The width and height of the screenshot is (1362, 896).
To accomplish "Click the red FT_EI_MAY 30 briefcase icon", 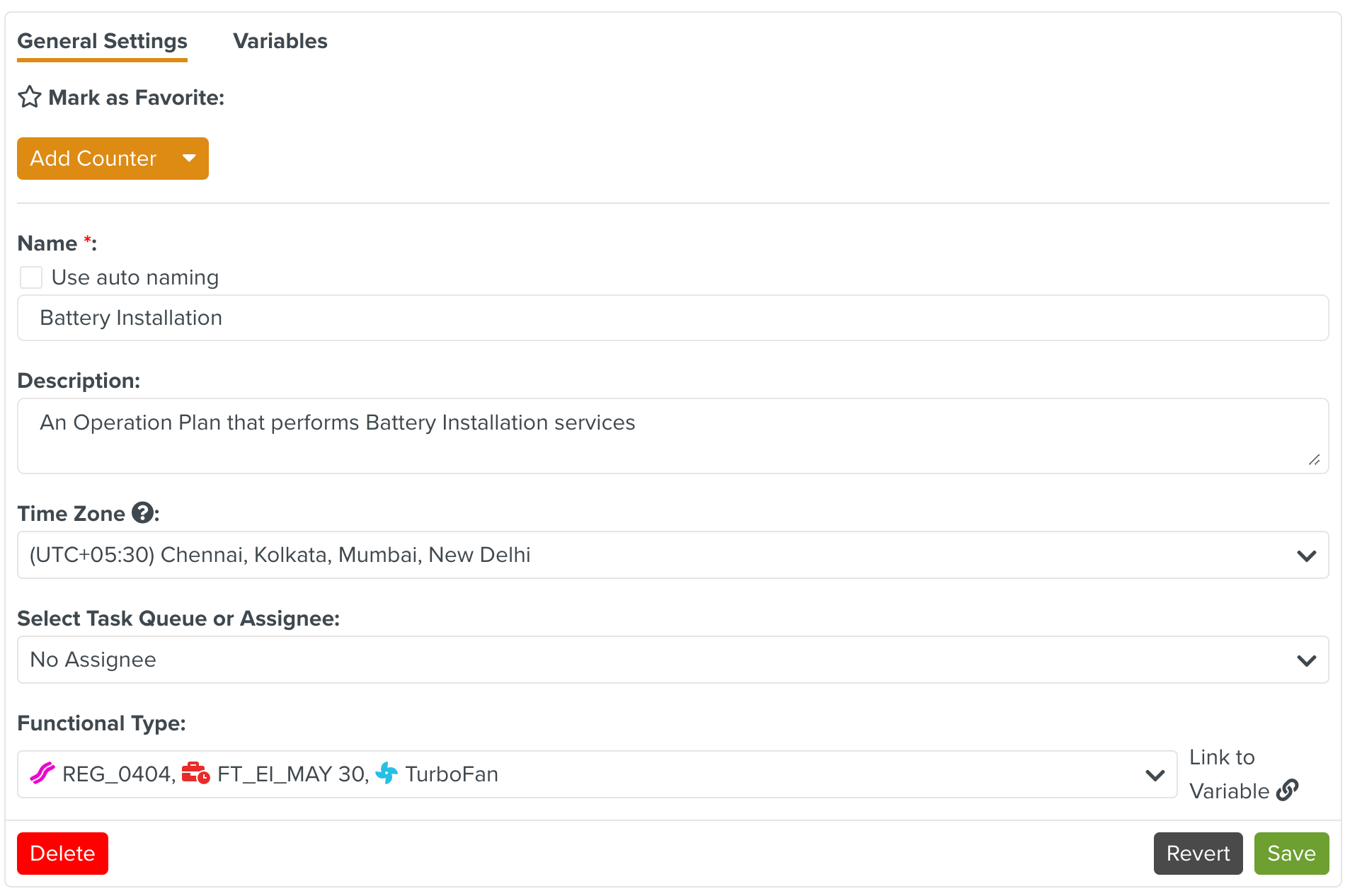I will click(x=195, y=773).
